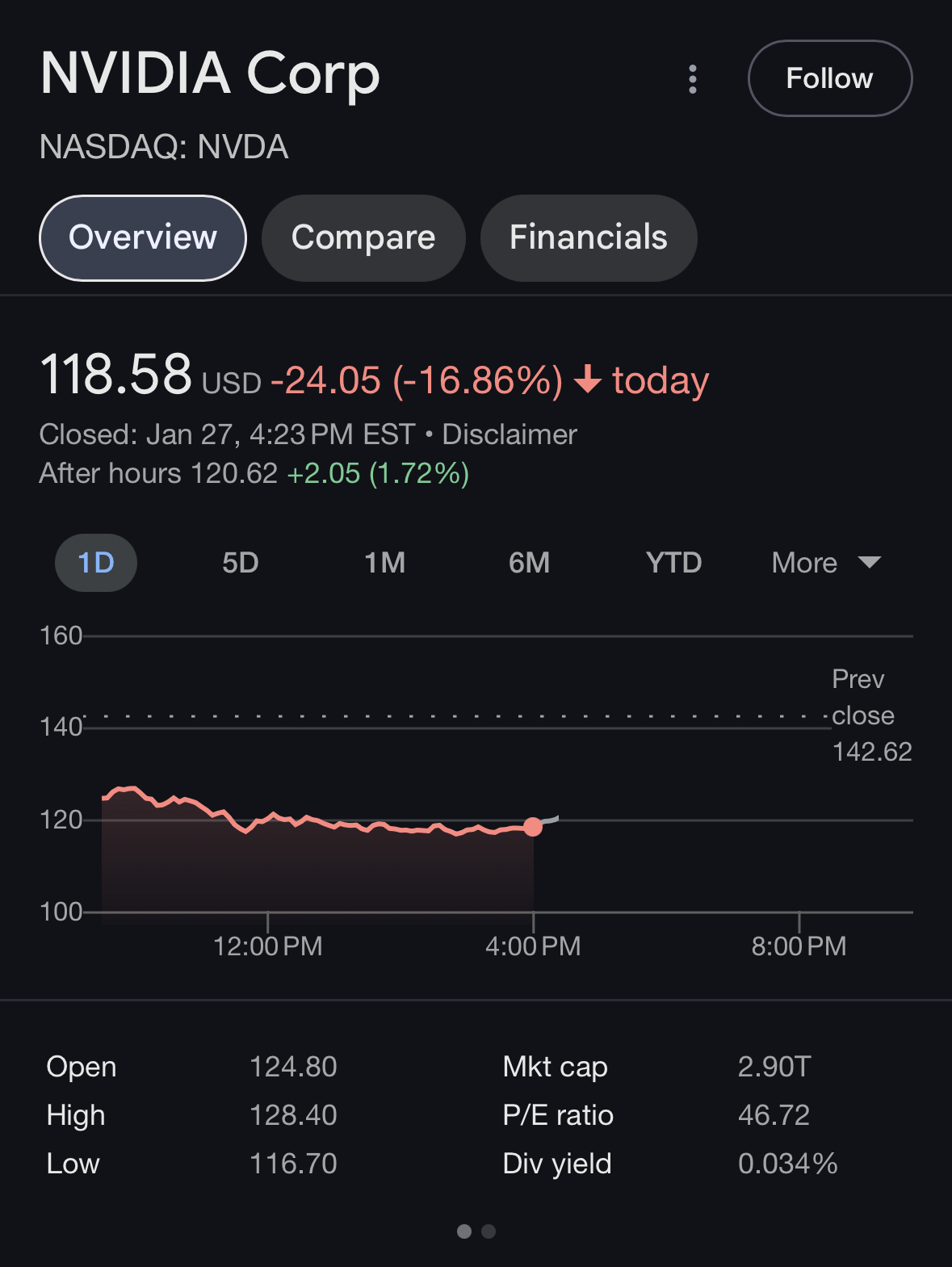Go to the second stats page dot
The height and width of the screenshot is (1267, 952).
(x=489, y=1231)
